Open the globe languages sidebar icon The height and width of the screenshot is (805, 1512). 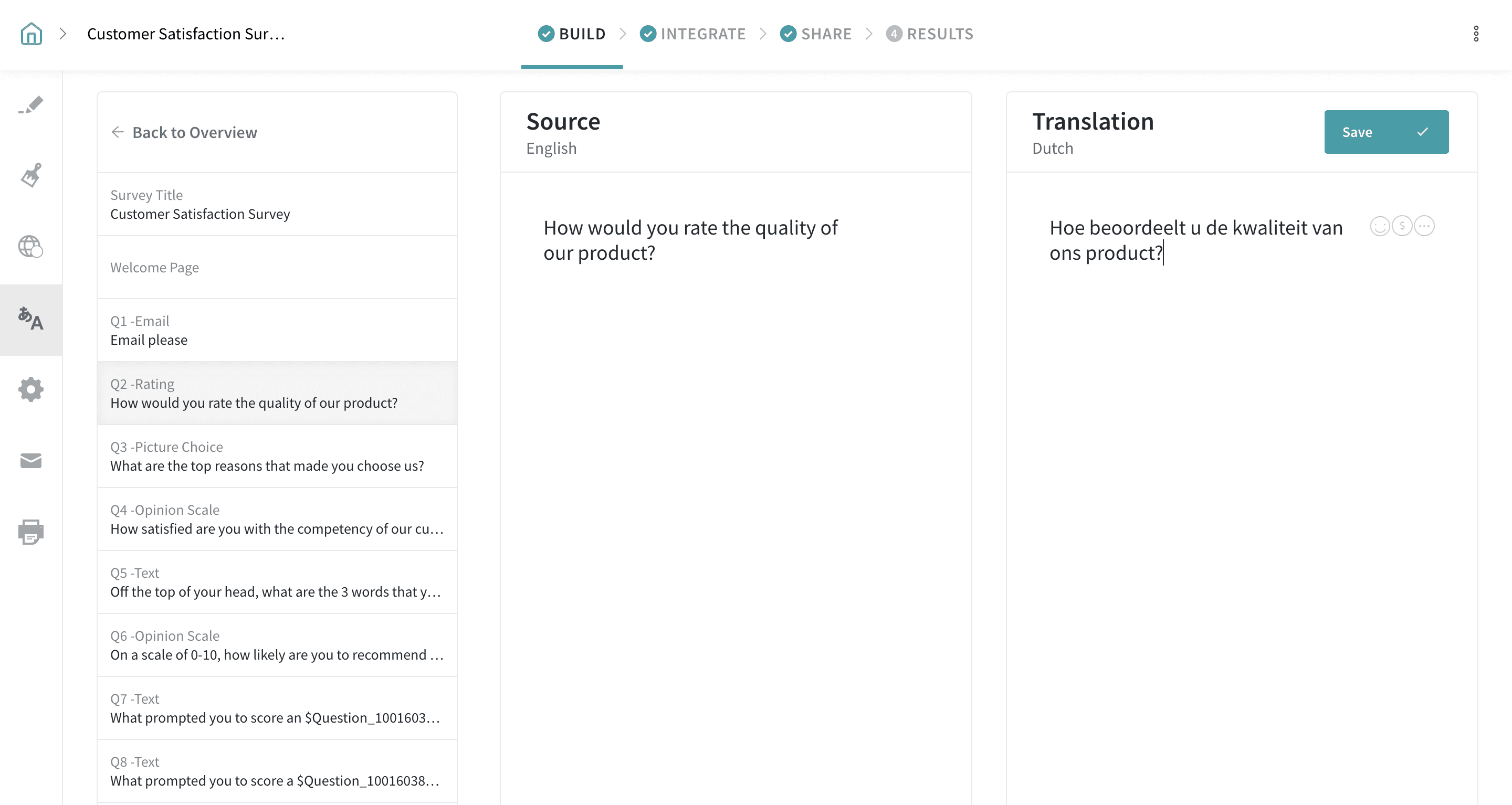pos(31,247)
